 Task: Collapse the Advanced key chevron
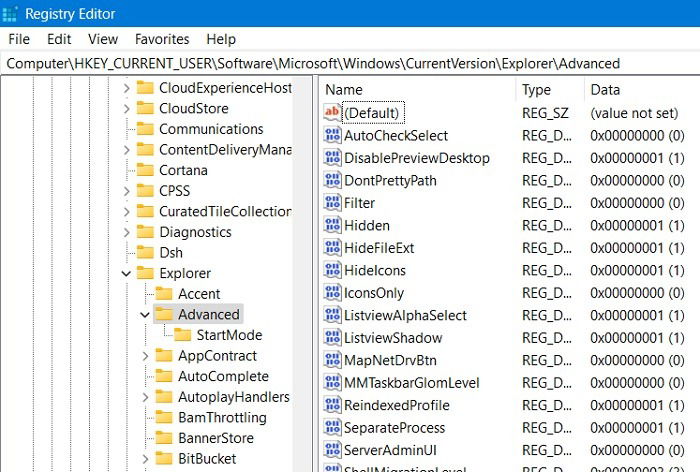click(x=145, y=315)
